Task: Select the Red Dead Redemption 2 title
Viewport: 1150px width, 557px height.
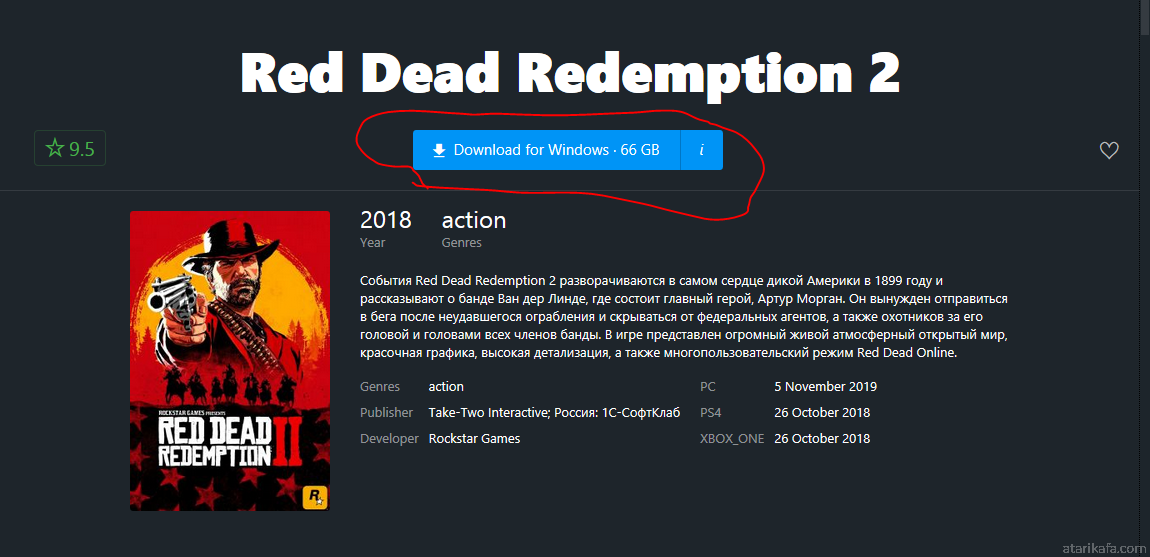Action: click(x=571, y=73)
